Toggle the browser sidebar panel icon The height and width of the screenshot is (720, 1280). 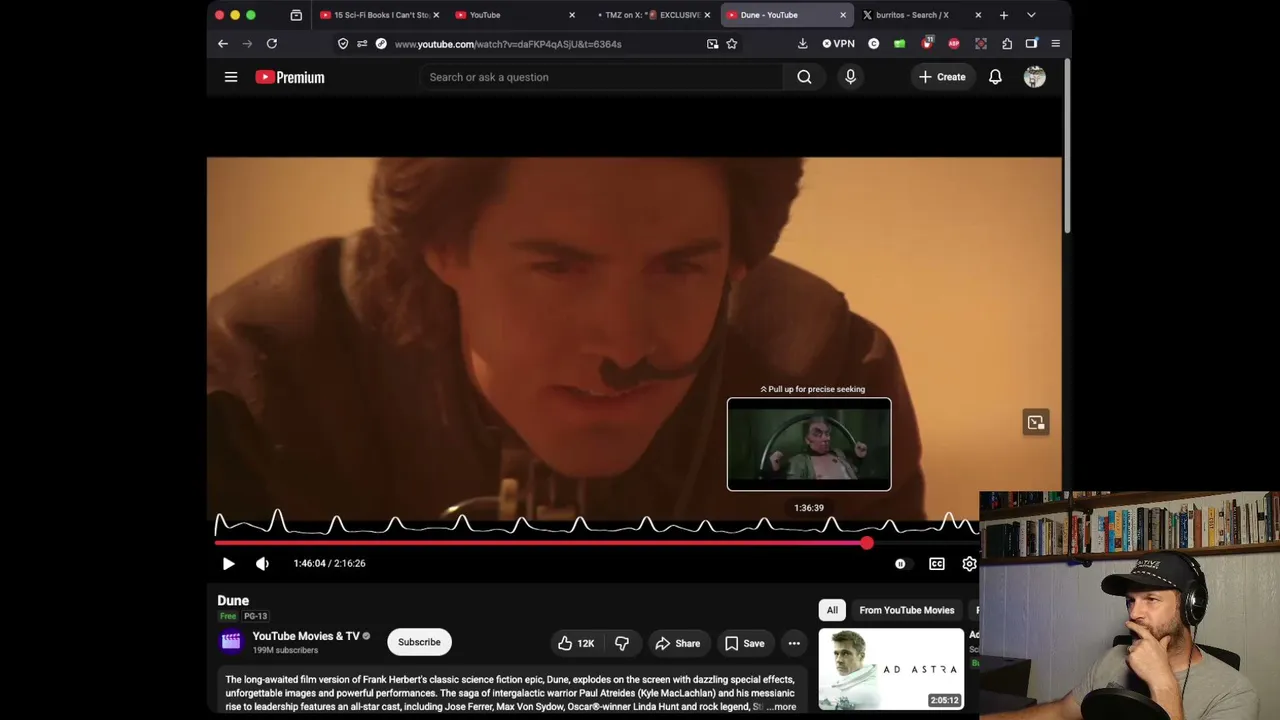pos(1031,44)
